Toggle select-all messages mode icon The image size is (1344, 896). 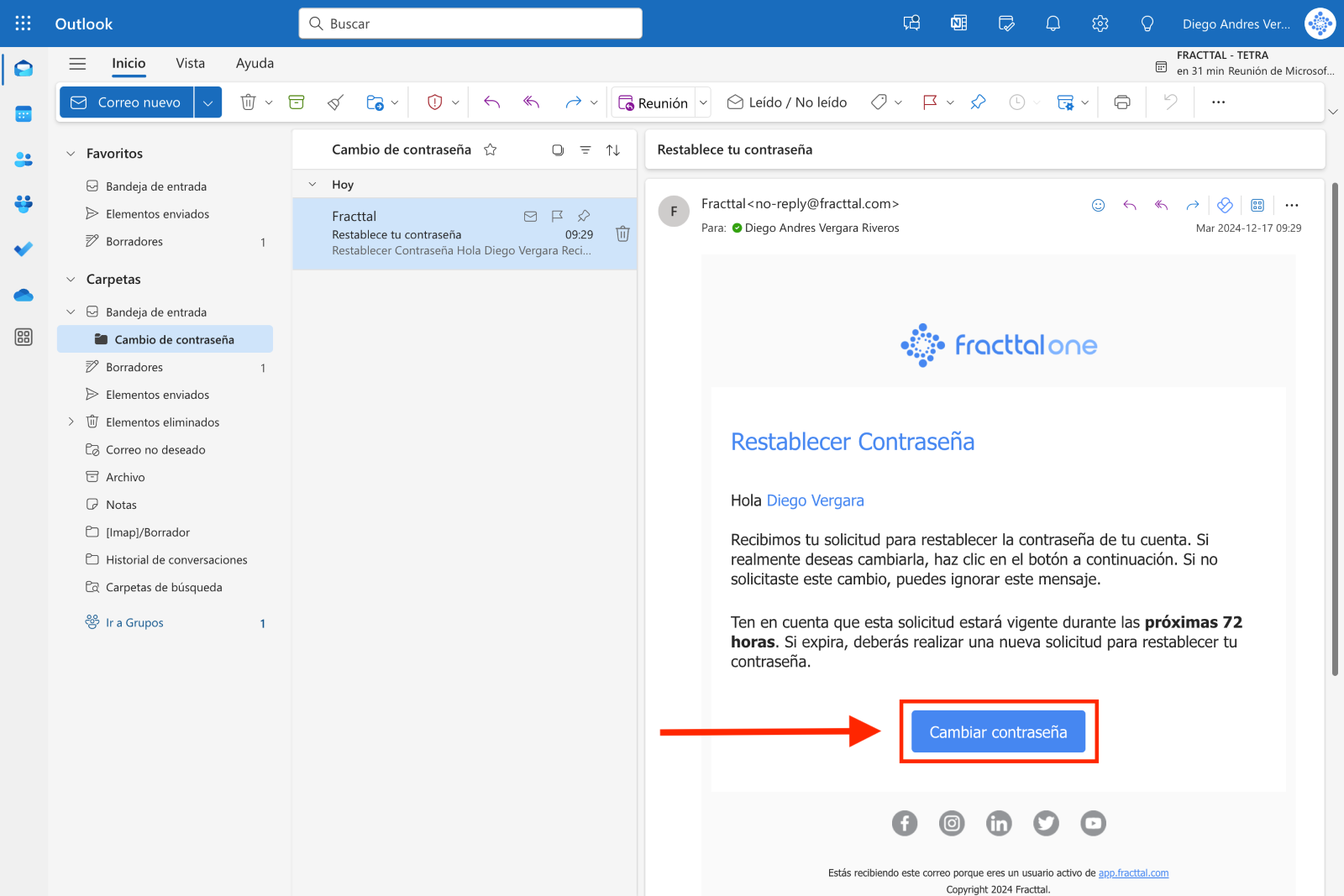558,149
